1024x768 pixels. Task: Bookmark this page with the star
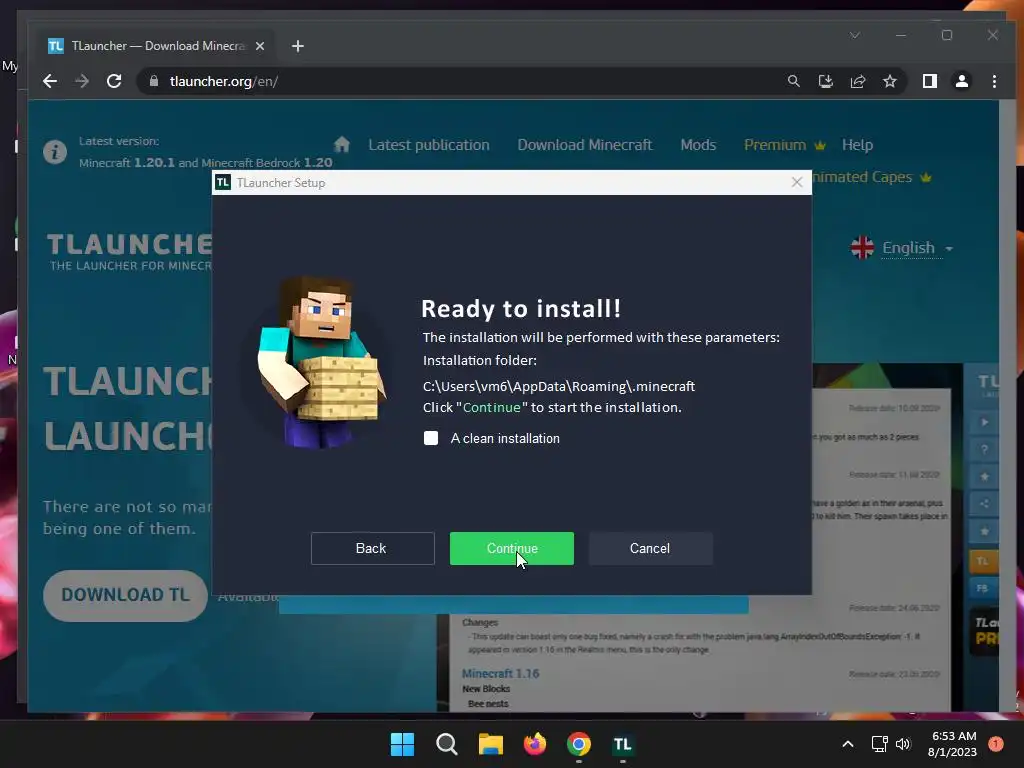pos(889,81)
